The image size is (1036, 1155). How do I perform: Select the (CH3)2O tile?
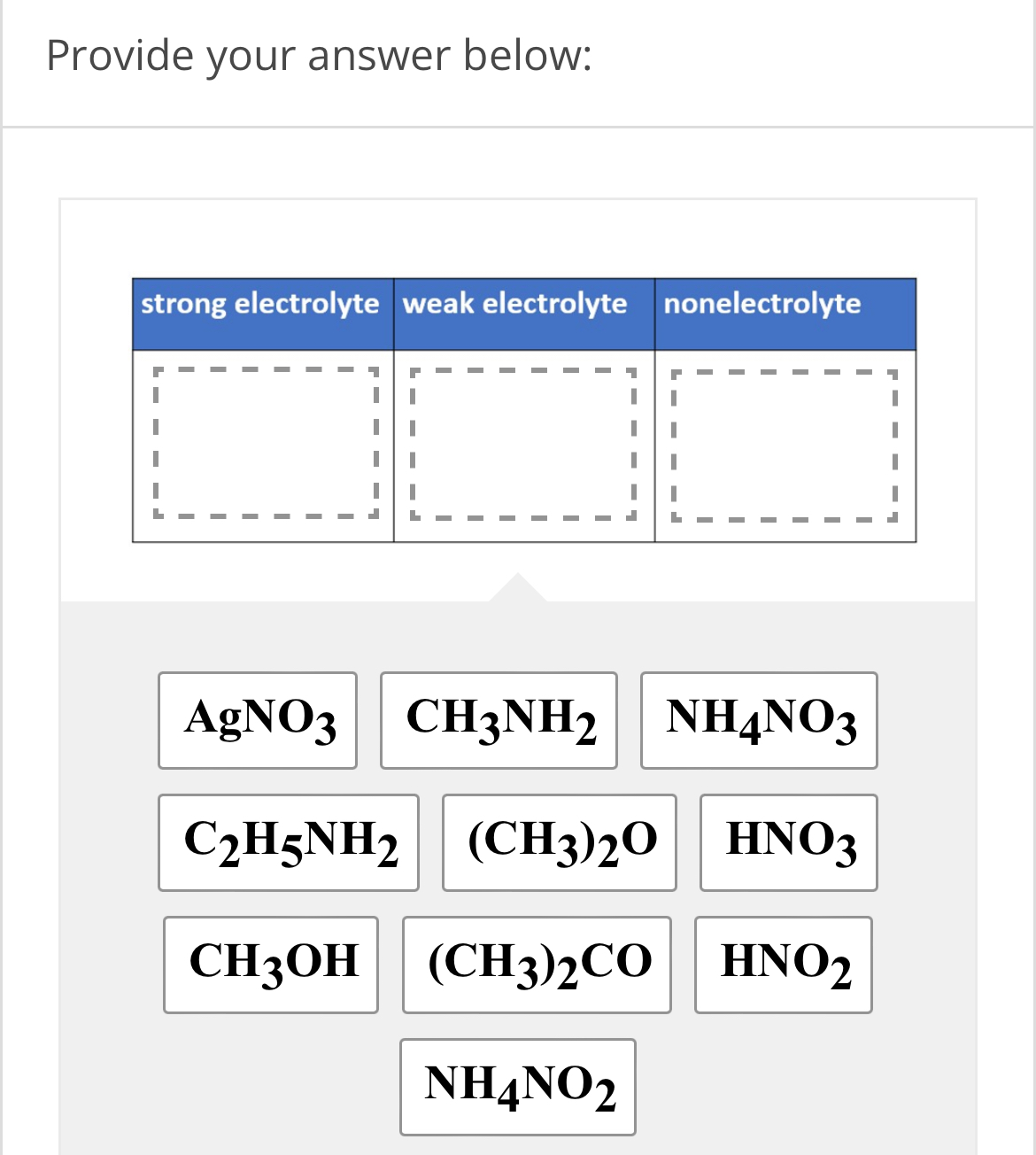(560, 842)
